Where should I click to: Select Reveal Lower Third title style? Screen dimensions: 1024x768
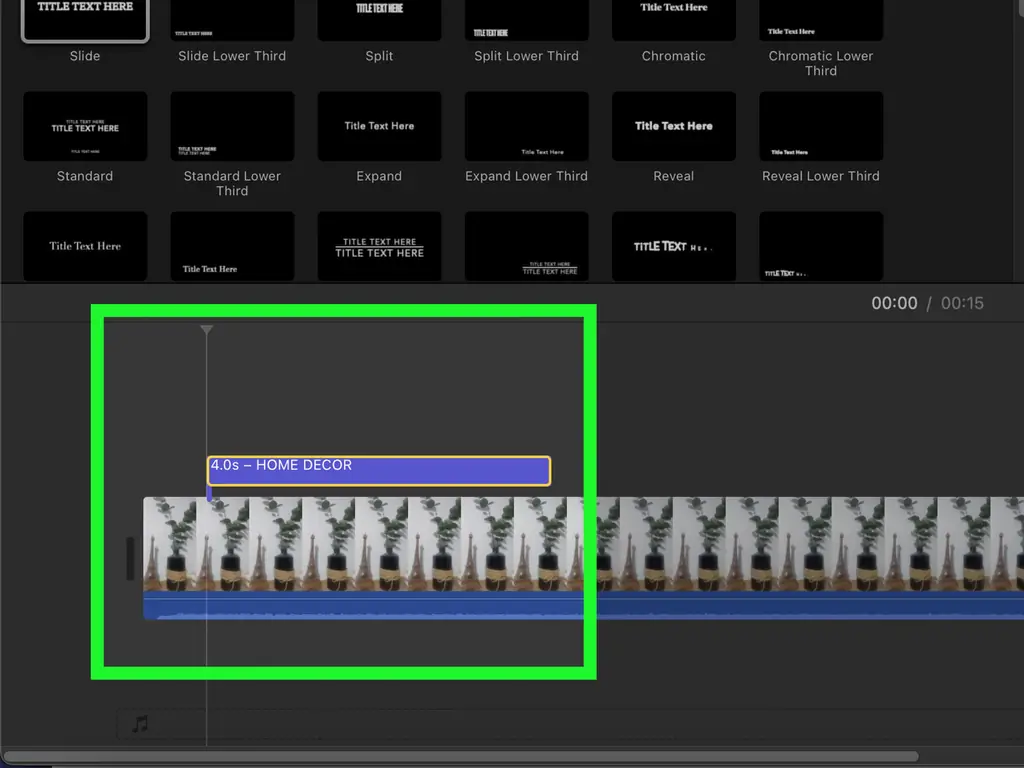[x=821, y=126]
